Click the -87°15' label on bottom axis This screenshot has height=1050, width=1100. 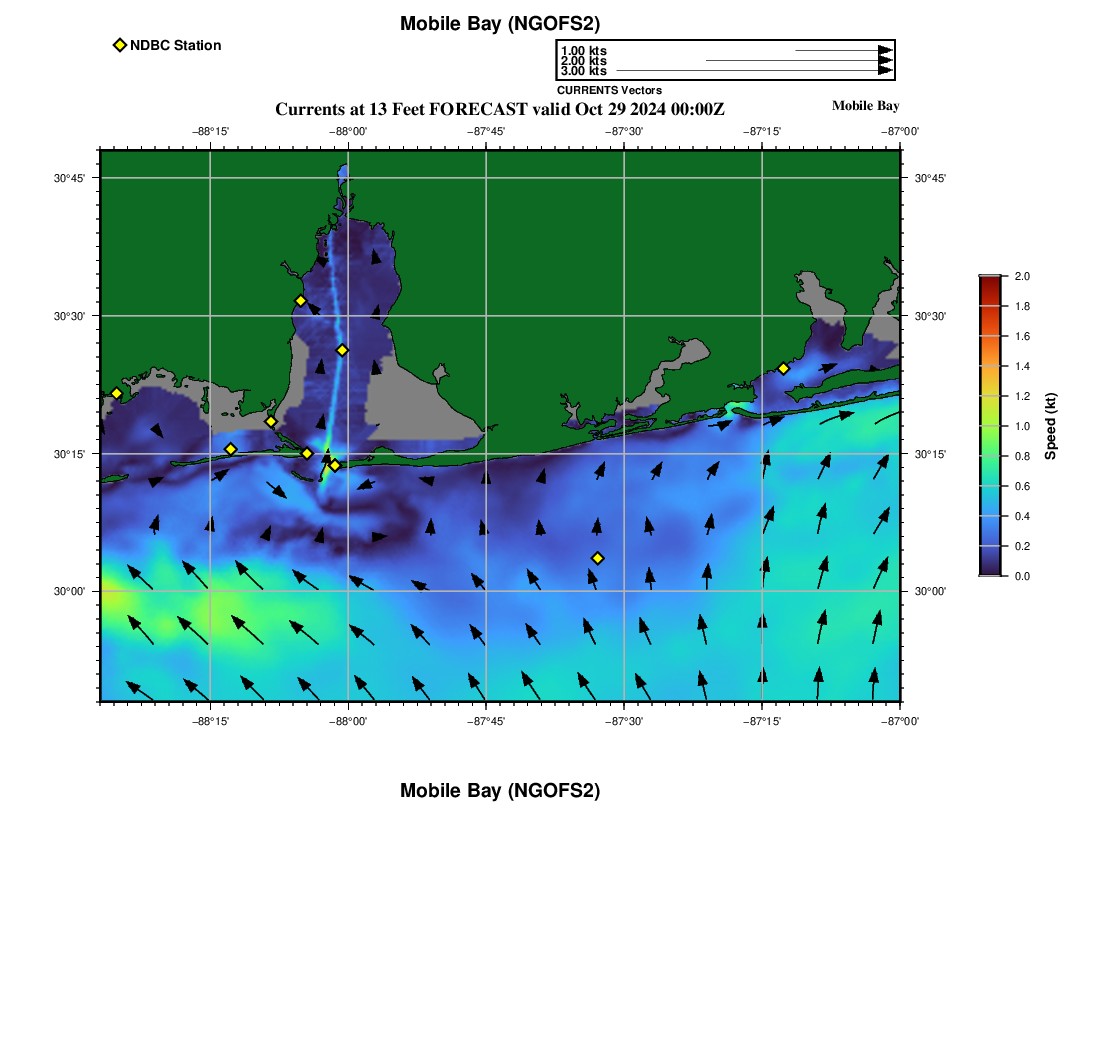762,721
